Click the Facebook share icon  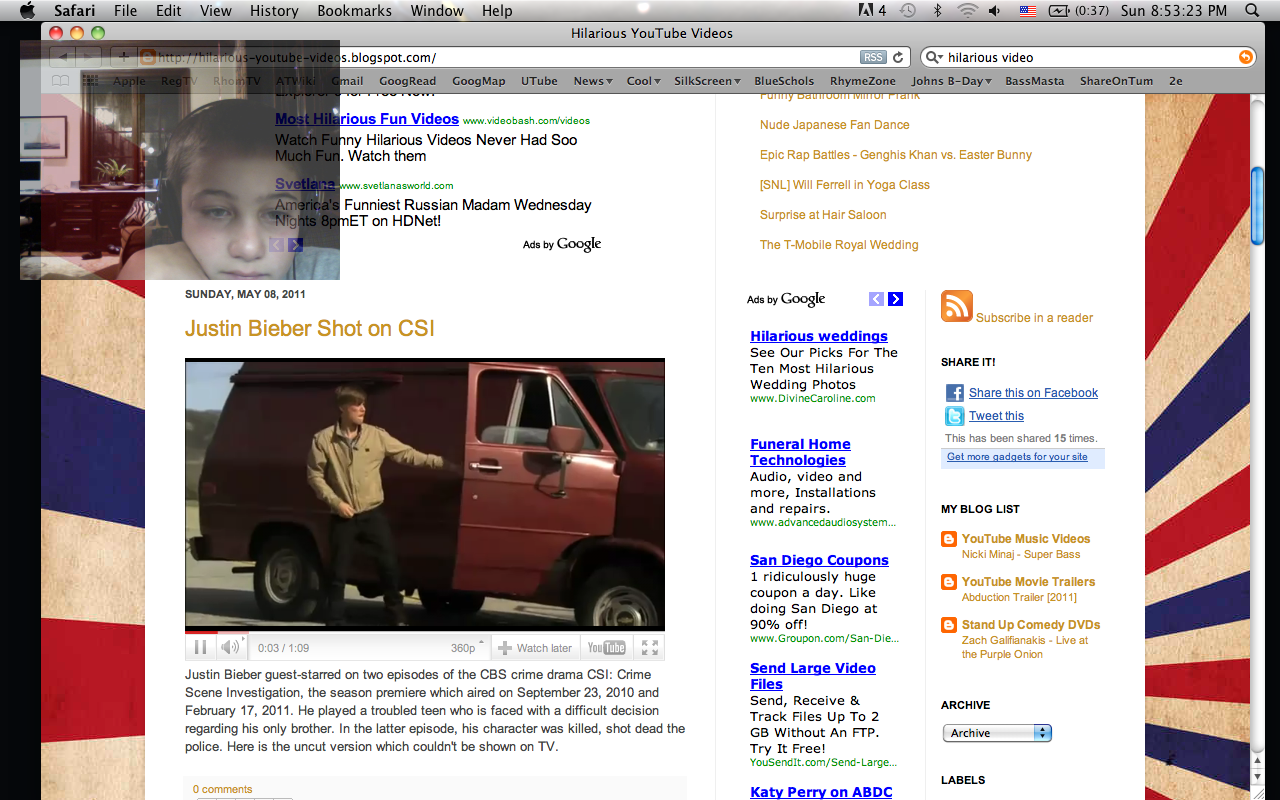click(954, 393)
